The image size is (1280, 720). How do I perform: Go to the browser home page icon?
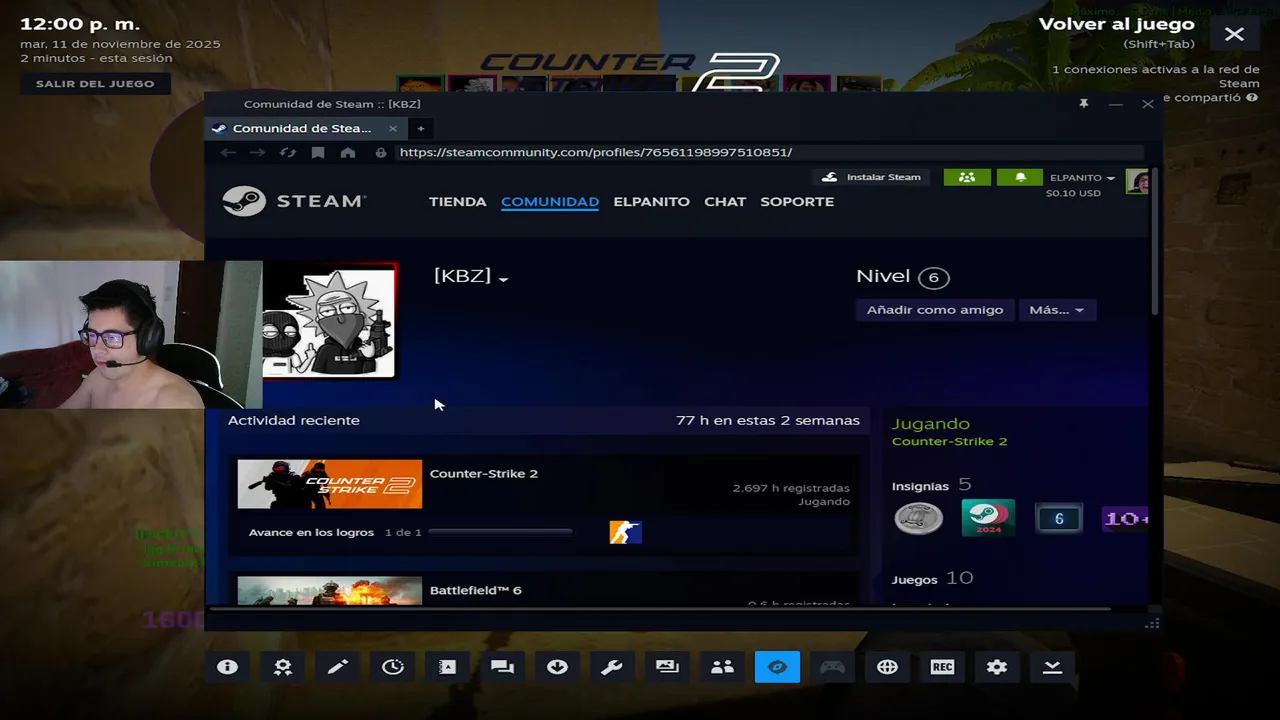tap(348, 153)
